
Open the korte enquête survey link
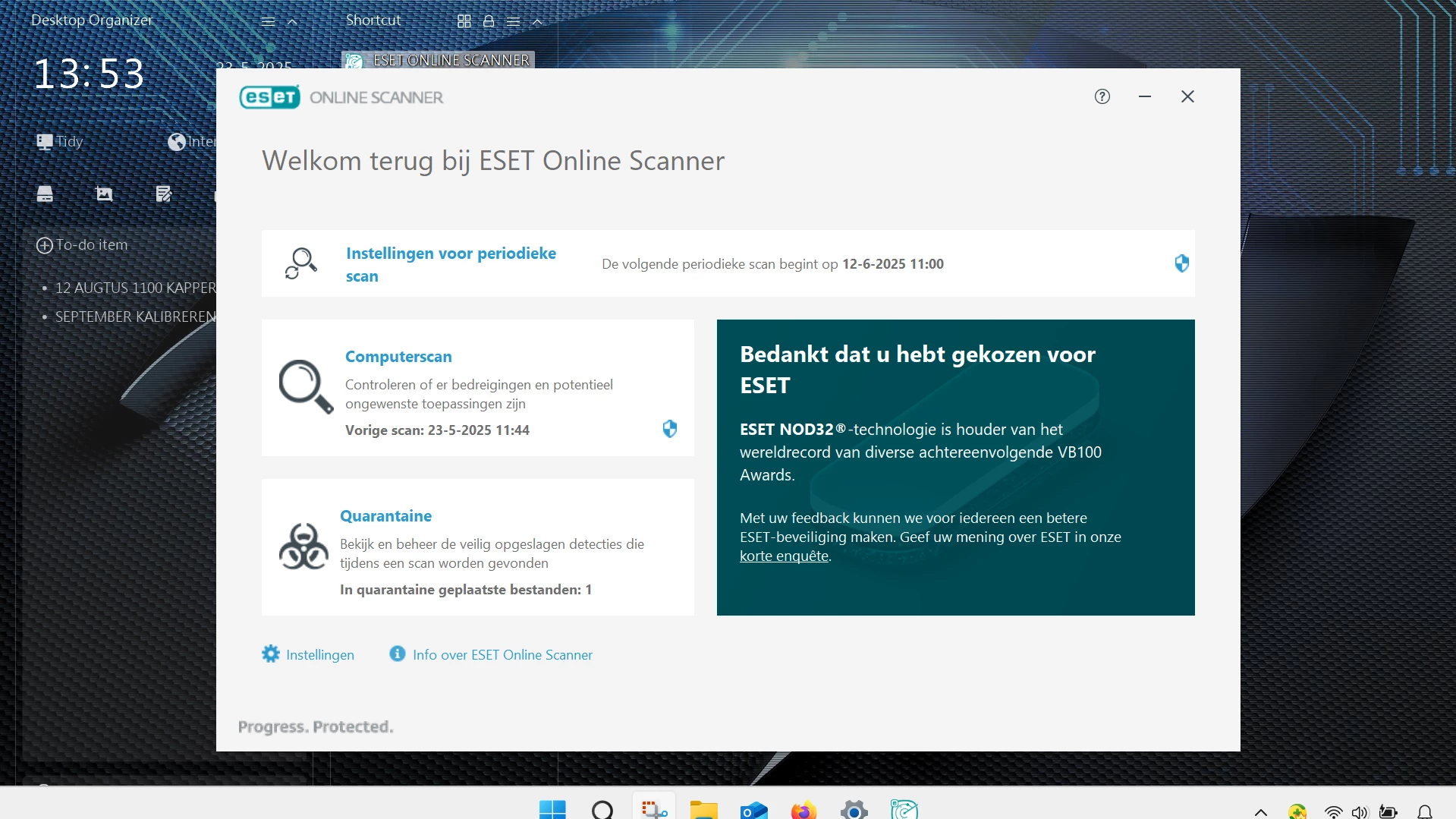(x=784, y=556)
